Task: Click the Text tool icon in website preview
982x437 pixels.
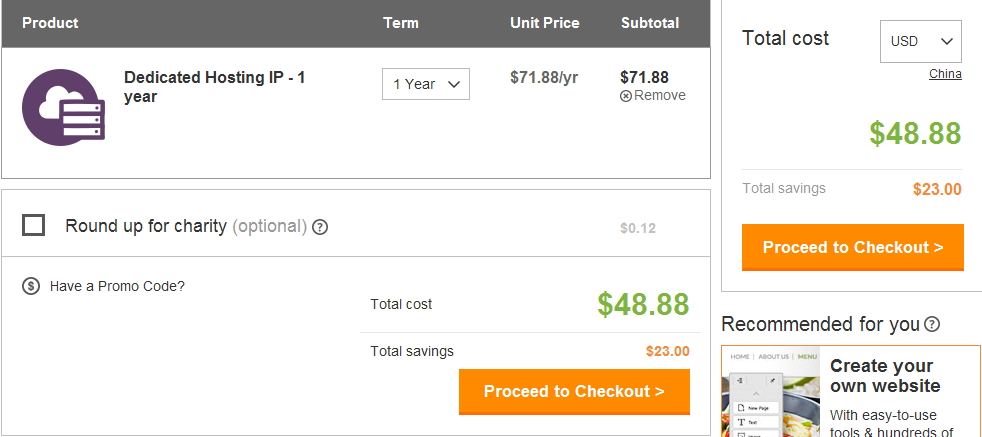Action: [x=742, y=422]
